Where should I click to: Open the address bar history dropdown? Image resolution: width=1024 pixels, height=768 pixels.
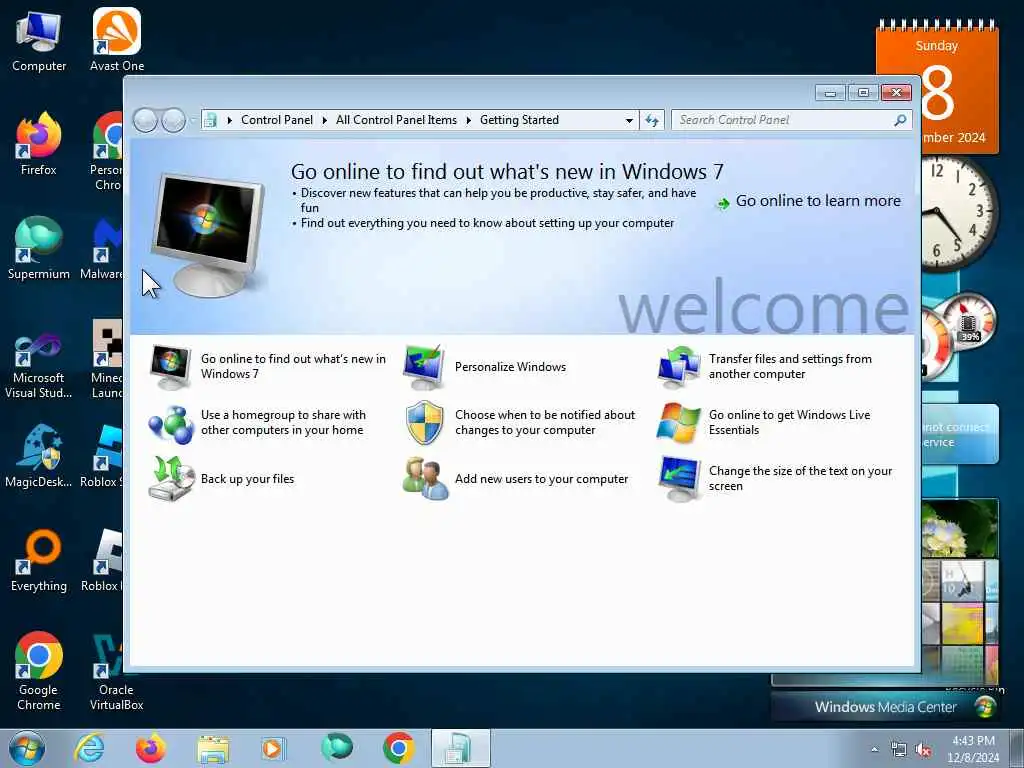pos(629,120)
